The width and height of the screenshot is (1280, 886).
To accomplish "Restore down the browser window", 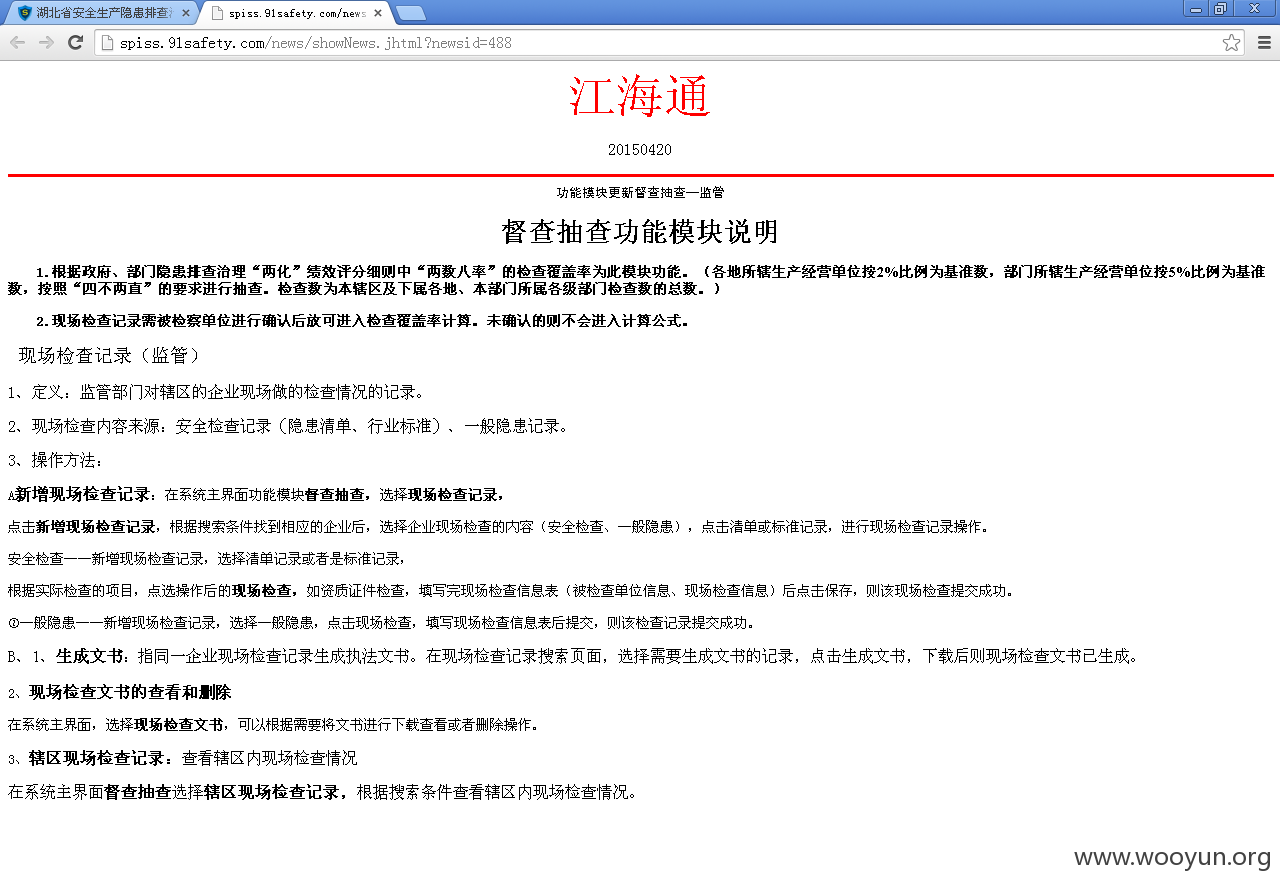I will coord(1220,8).
